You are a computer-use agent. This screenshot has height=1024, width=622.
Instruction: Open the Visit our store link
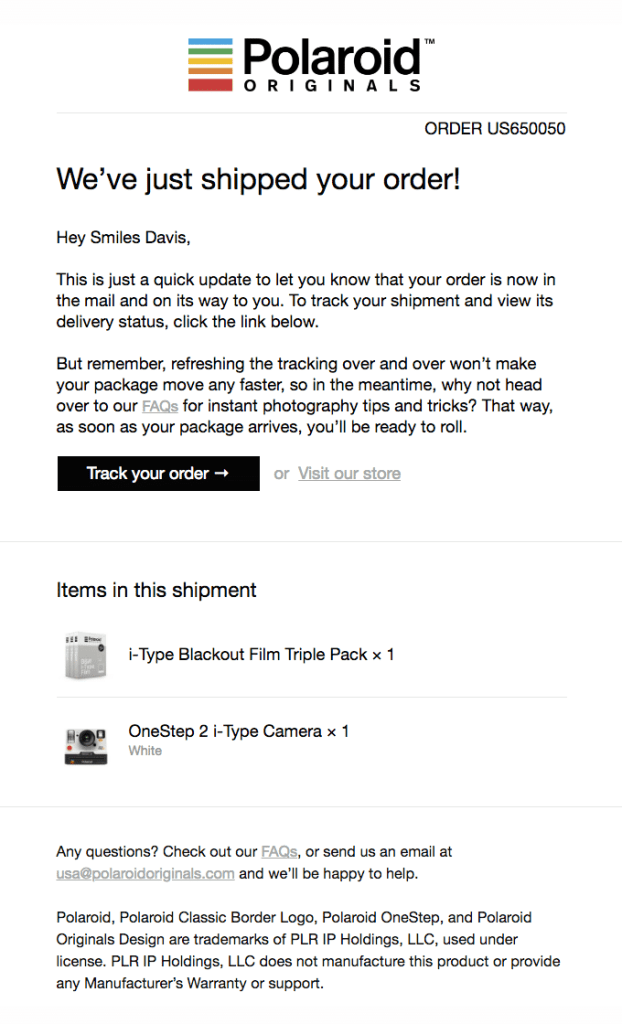tap(349, 473)
